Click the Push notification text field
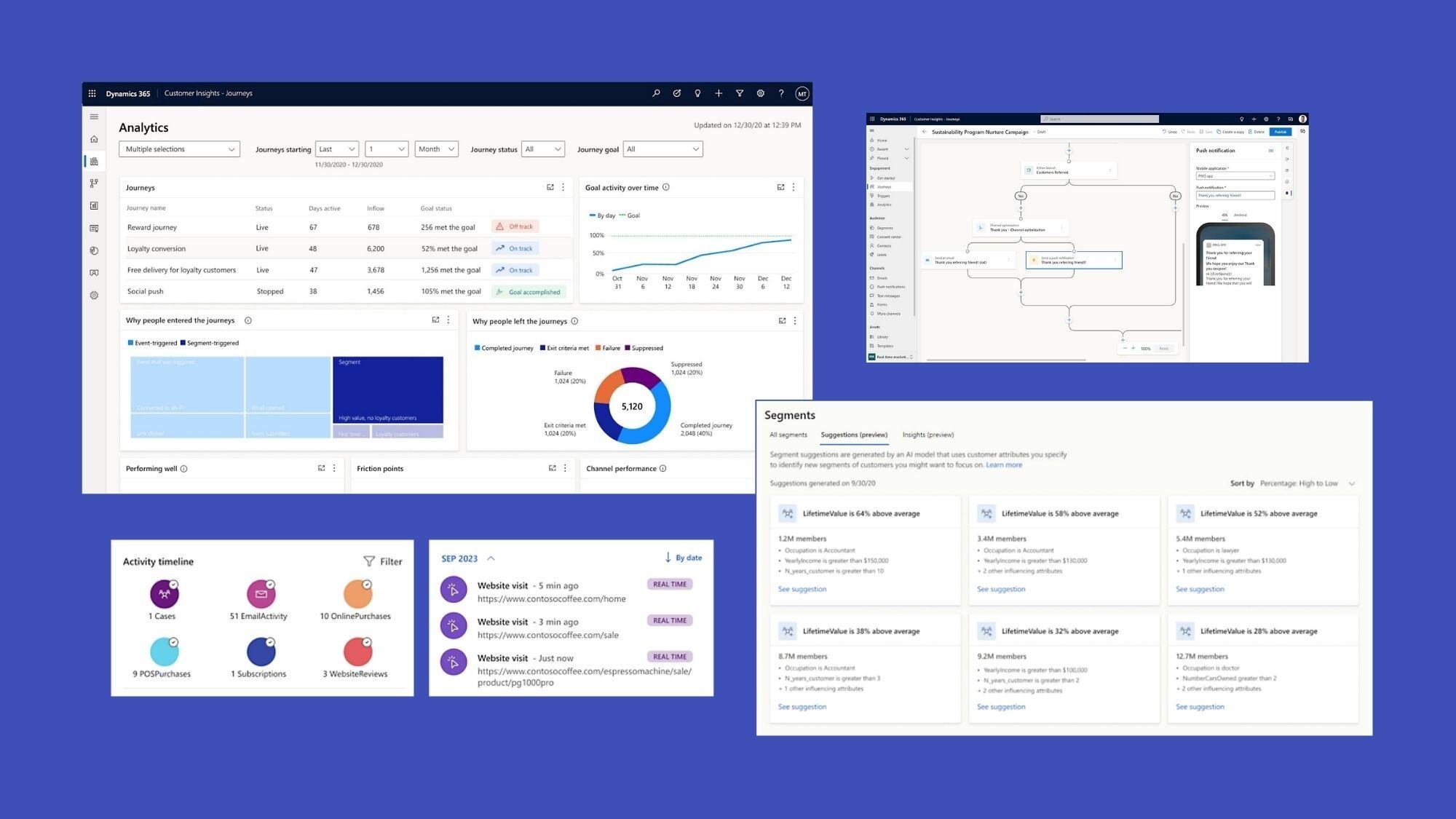This screenshot has width=1456, height=819. point(1235,195)
